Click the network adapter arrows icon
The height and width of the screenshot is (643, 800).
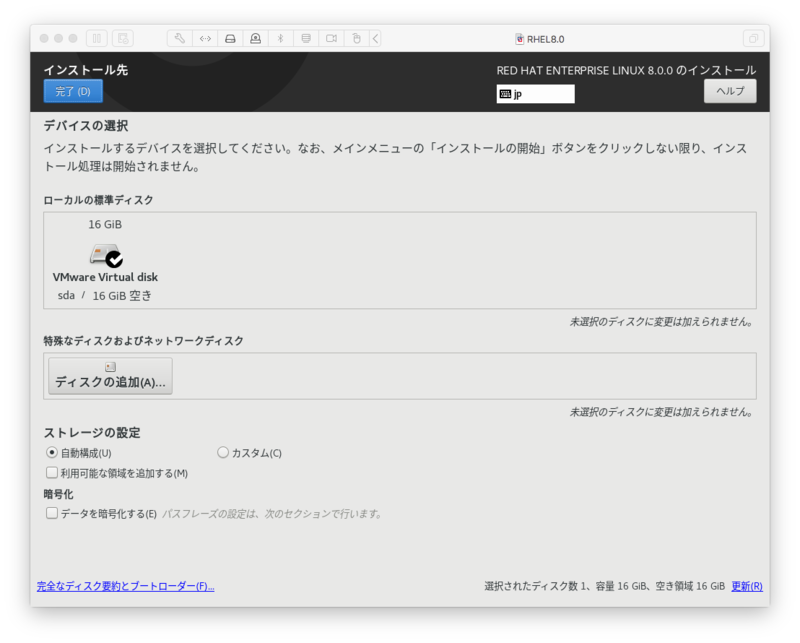pos(205,38)
